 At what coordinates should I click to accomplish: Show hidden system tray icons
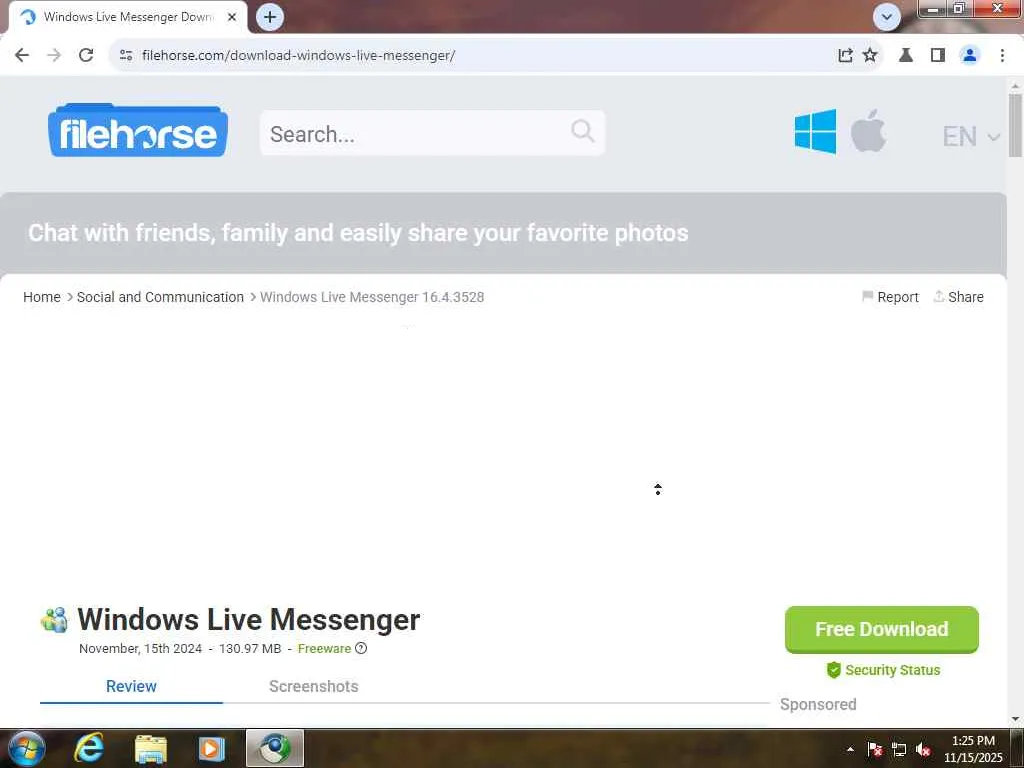850,749
